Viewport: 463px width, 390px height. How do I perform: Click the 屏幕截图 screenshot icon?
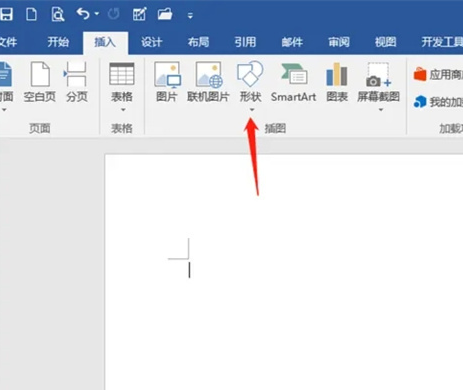378,74
